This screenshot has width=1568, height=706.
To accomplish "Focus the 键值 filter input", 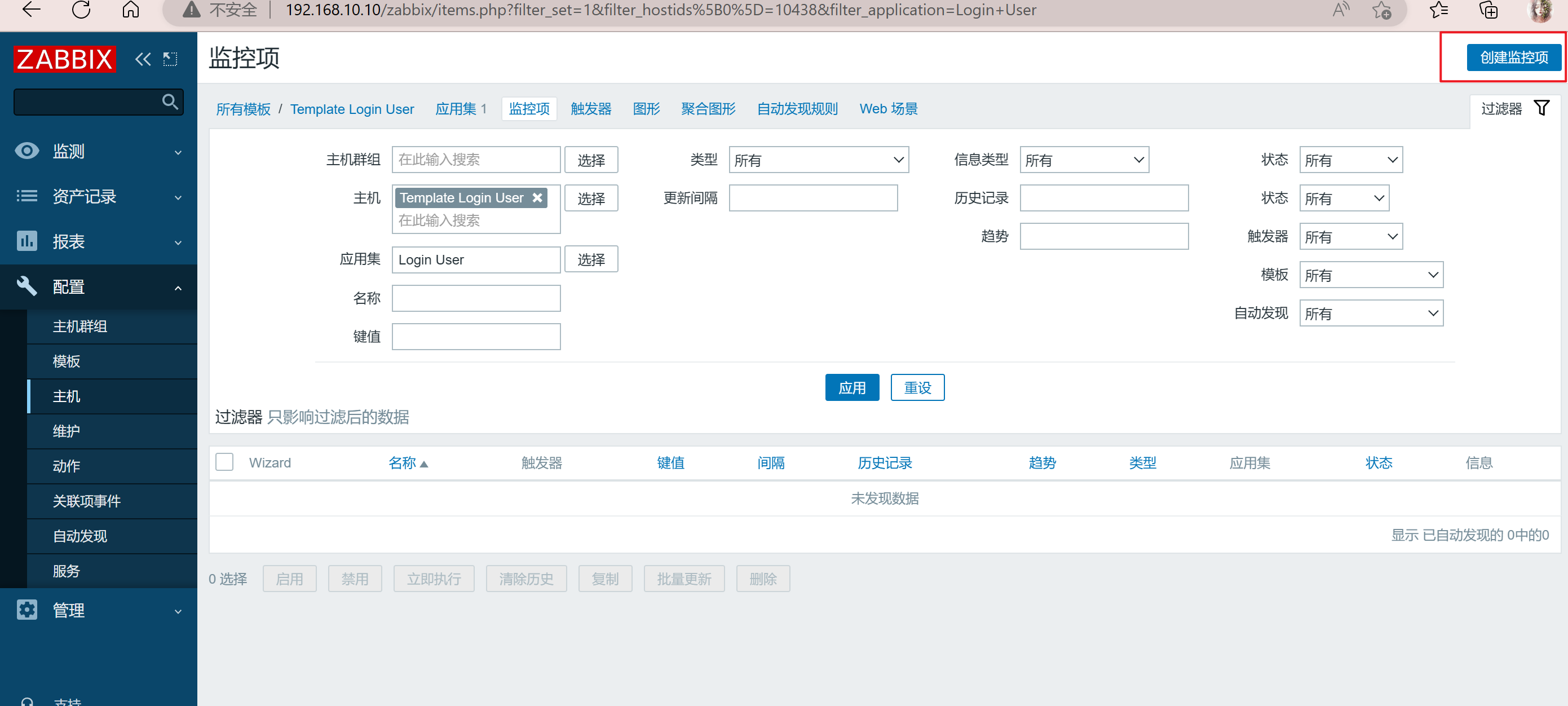I will tap(476, 337).
